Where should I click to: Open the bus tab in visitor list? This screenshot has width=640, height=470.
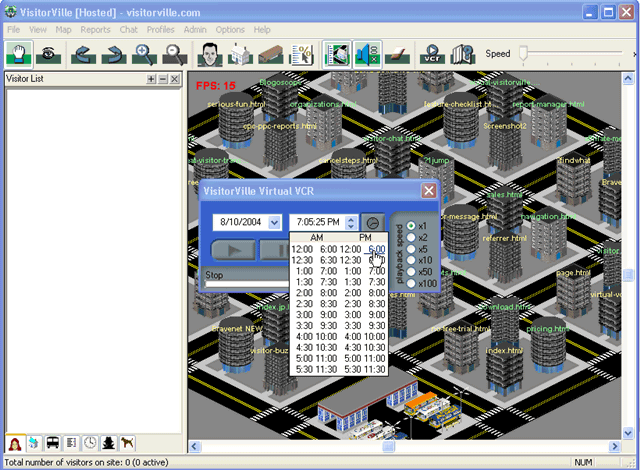coord(53,443)
